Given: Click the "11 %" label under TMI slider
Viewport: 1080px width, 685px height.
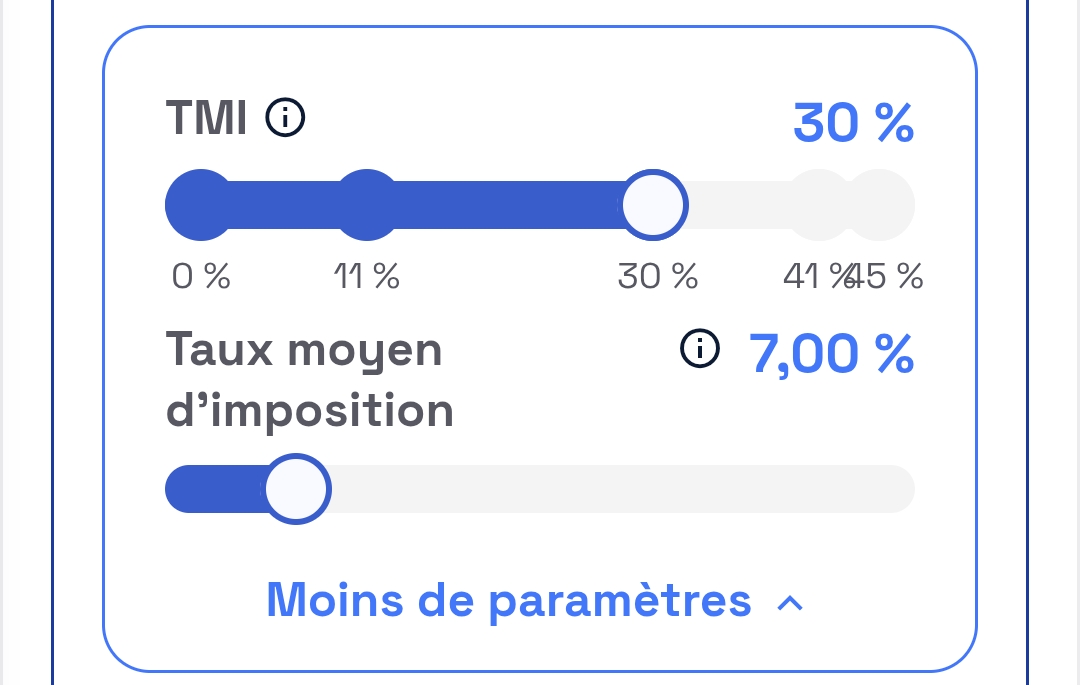Looking at the screenshot, I should point(366,276).
